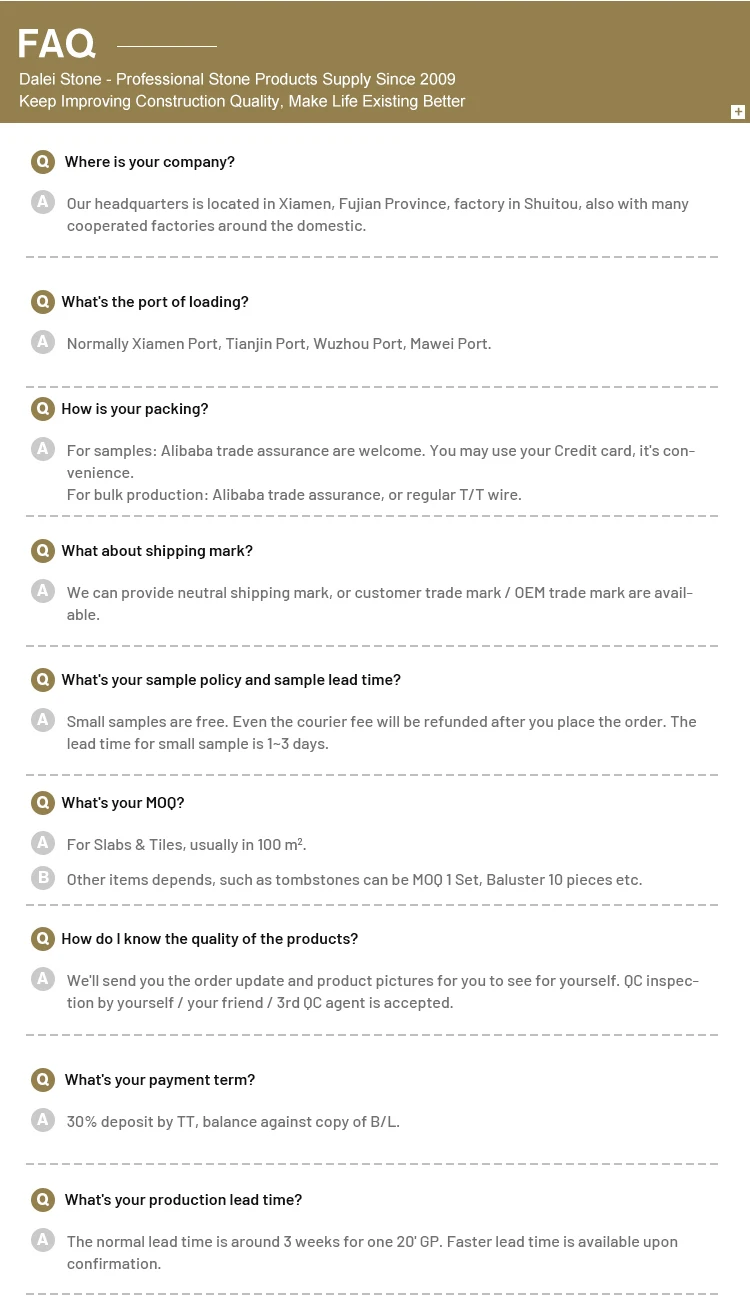The image size is (750, 1298).
Task: Click the answer about 3 weeks lead time
Action: tap(372, 1252)
